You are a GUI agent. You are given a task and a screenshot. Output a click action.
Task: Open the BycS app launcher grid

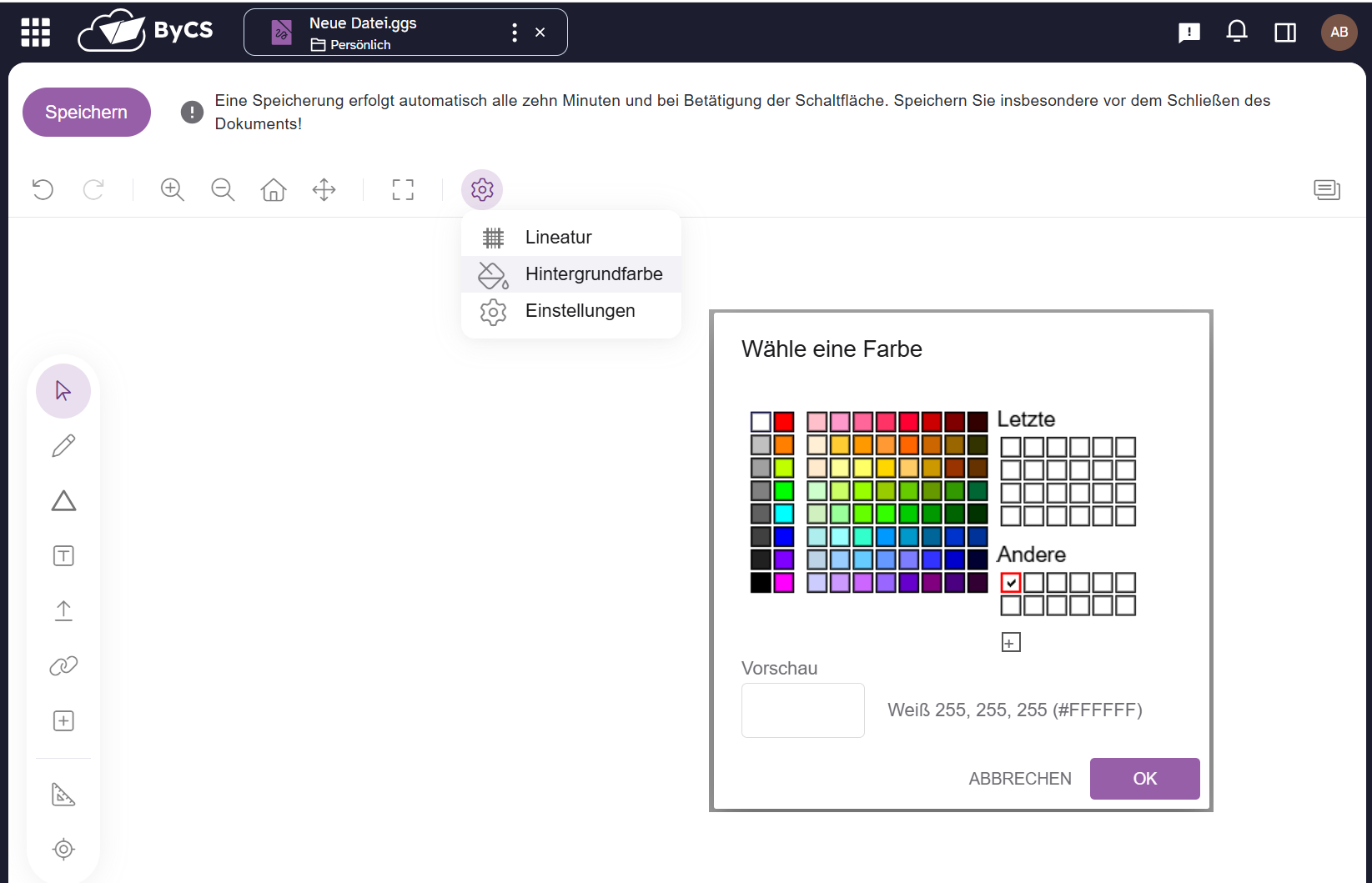click(x=35, y=33)
